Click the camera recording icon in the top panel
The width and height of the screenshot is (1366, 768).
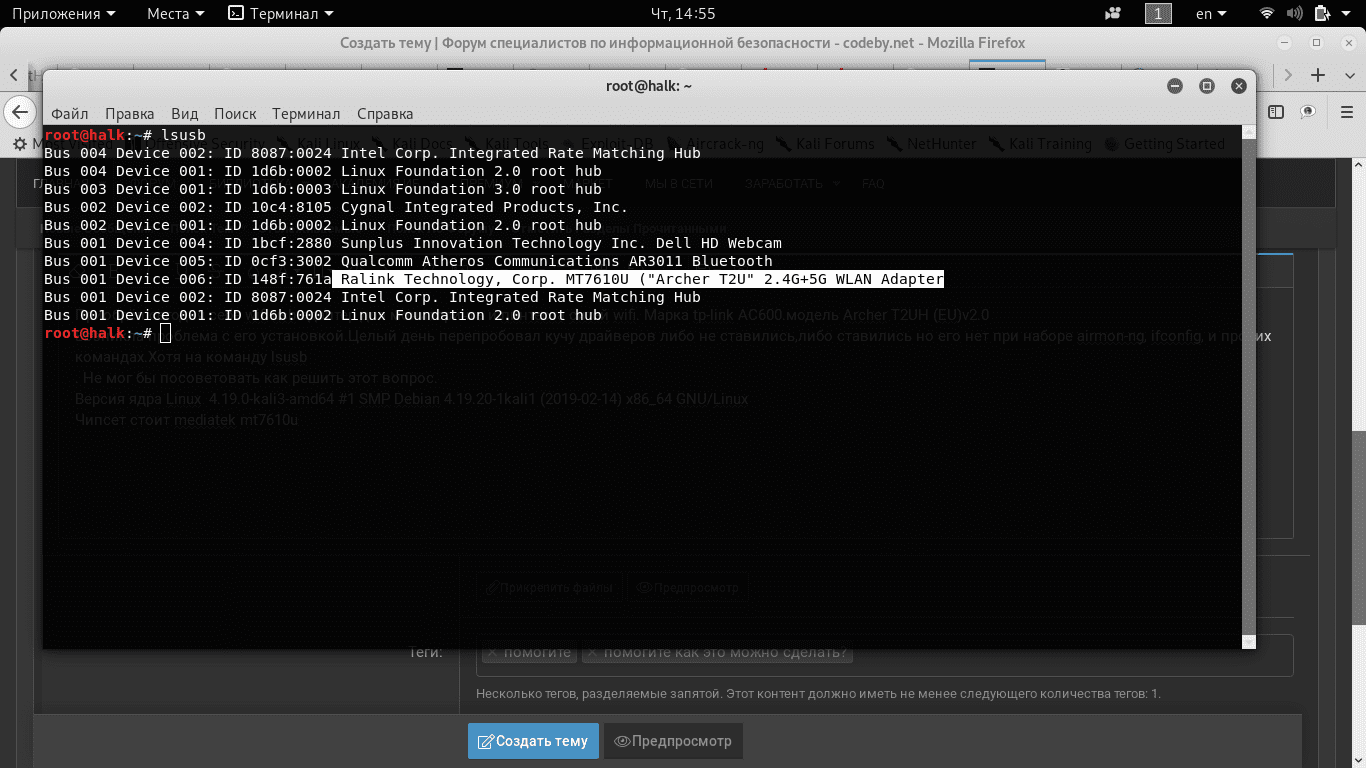click(x=1113, y=13)
